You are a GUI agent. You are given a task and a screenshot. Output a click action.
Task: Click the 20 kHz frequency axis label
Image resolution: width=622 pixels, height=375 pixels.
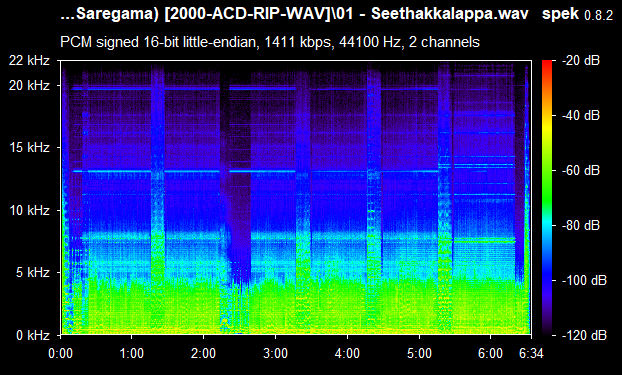click(x=29, y=85)
